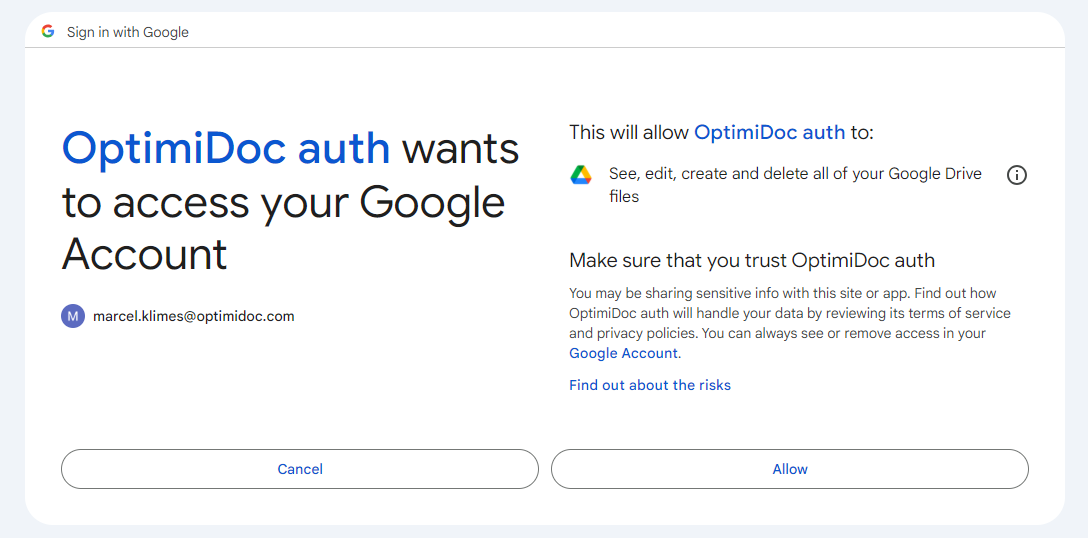Click blue OptimiDoc auth in large heading
This screenshot has width=1088, height=538.
coord(226,149)
